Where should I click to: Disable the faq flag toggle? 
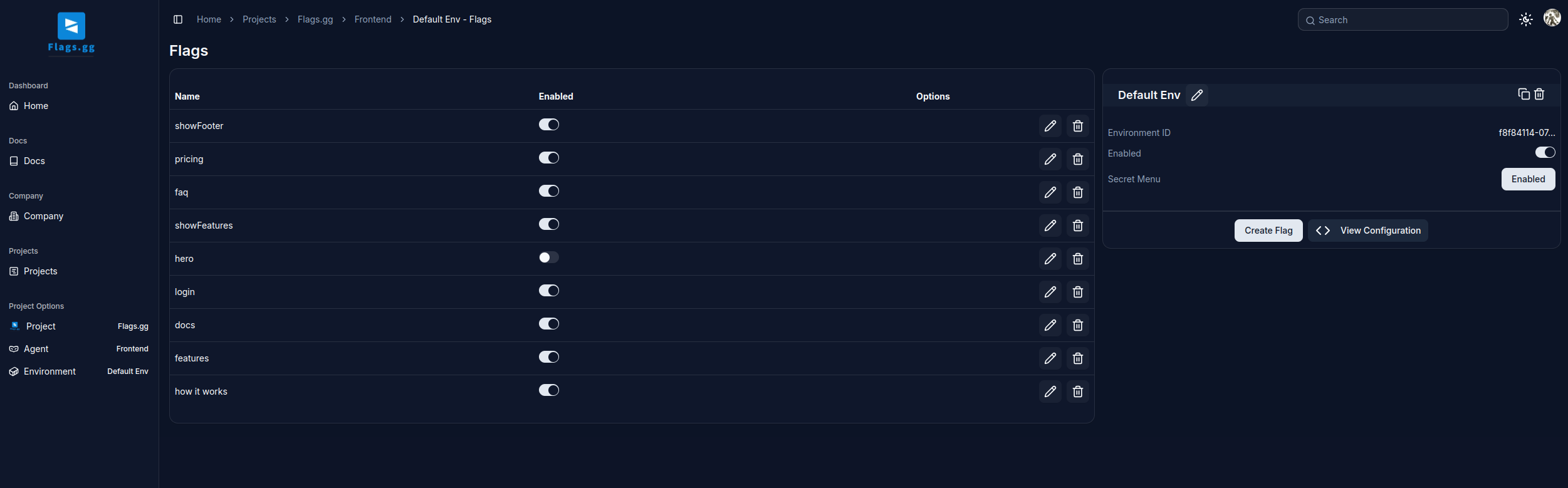[549, 191]
